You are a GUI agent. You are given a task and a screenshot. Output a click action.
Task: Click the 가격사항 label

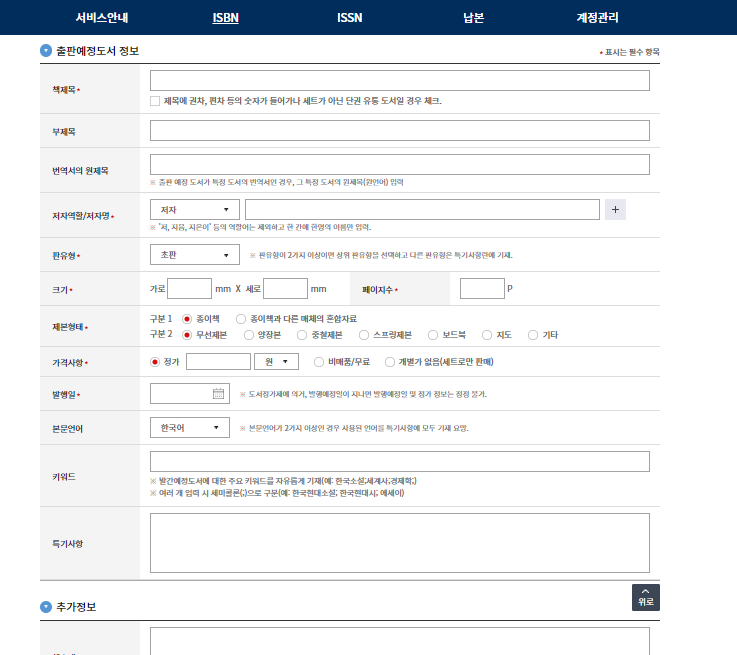point(68,362)
